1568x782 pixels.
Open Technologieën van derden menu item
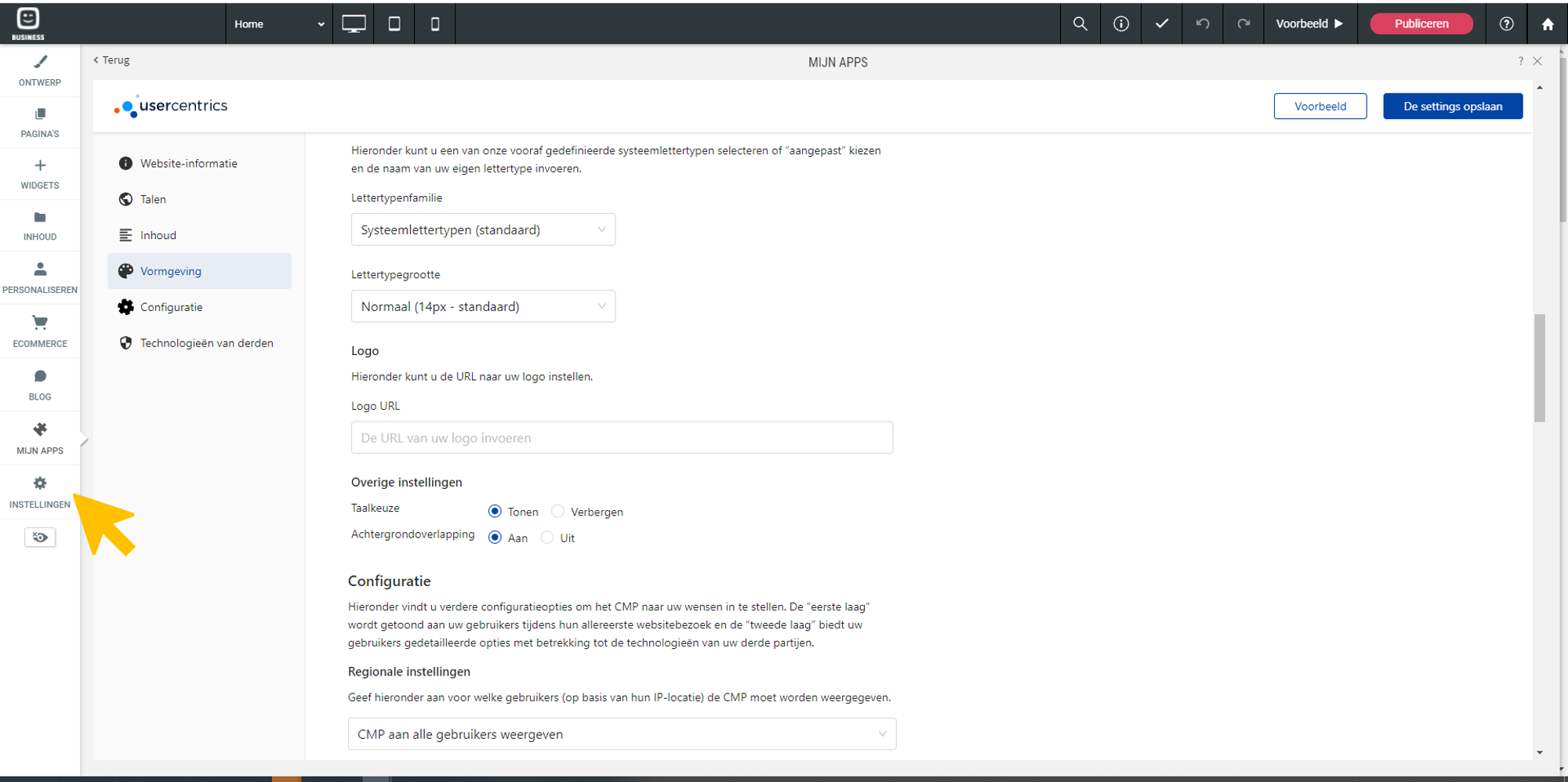coord(206,343)
